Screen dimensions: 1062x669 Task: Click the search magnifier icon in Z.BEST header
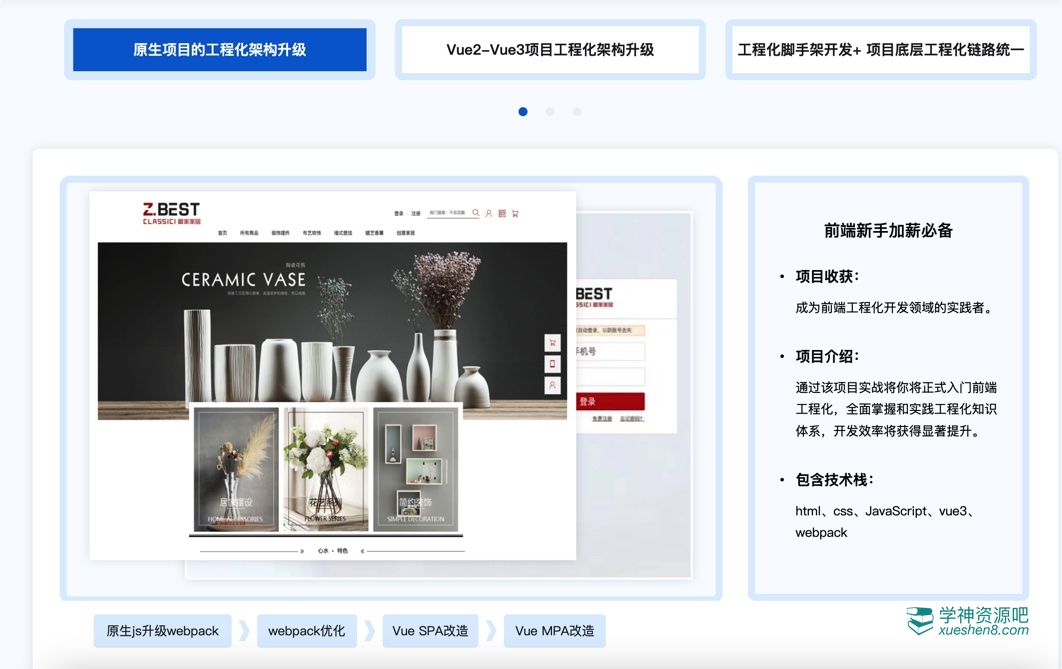(x=476, y=213)
